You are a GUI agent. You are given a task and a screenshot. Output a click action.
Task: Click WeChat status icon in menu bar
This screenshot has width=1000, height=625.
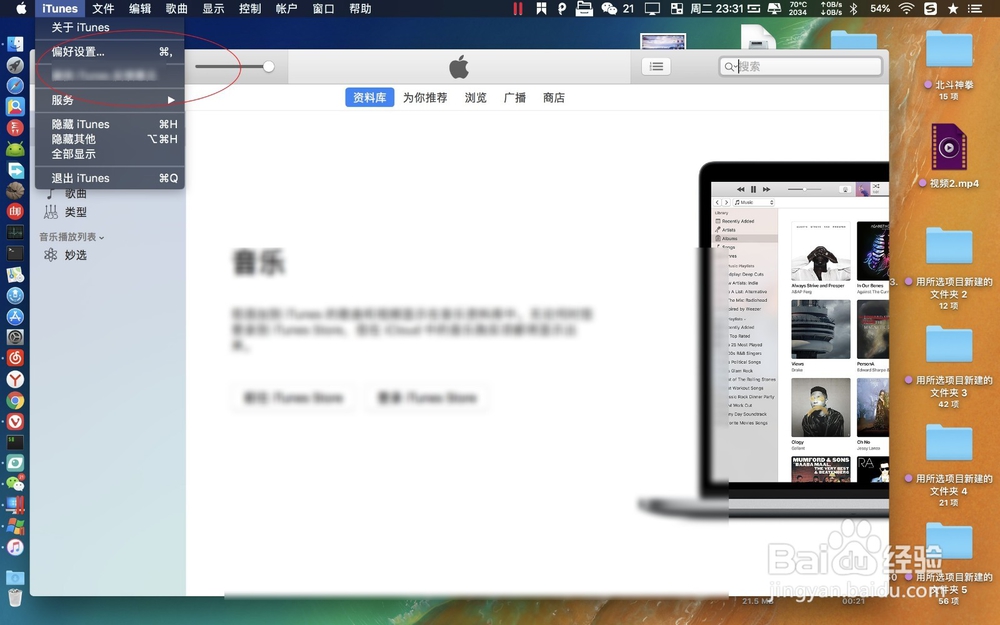tap(609, 8)
